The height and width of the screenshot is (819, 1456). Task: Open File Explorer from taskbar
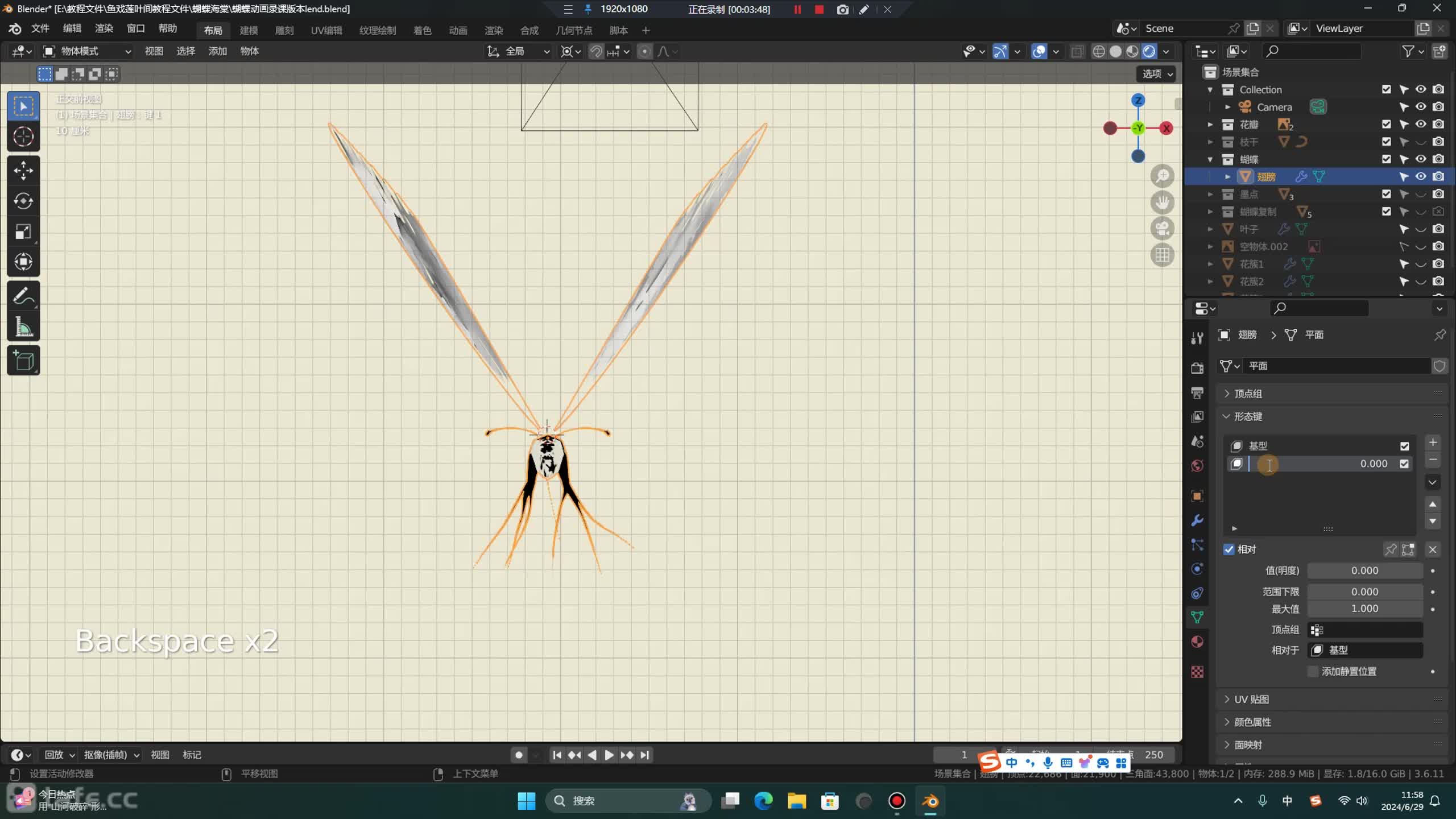(797, 801)
